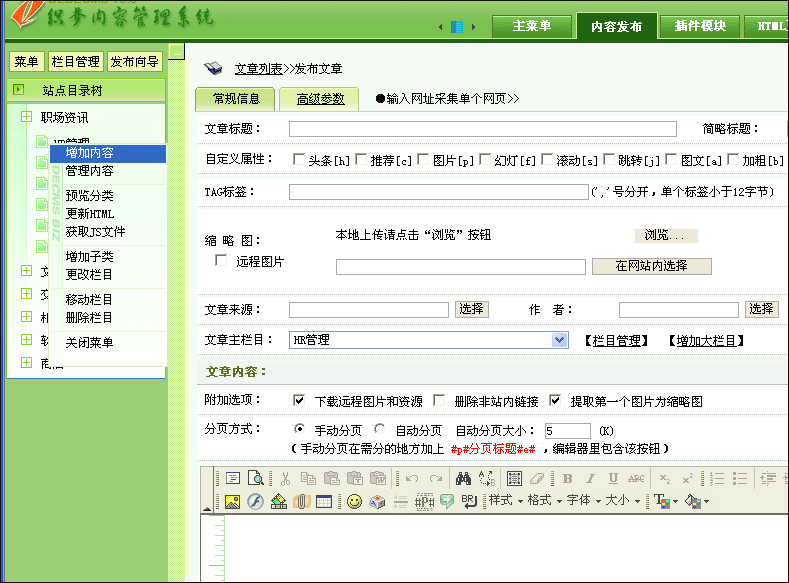Open the 文章主栏目 dropdown

point(560,340)
